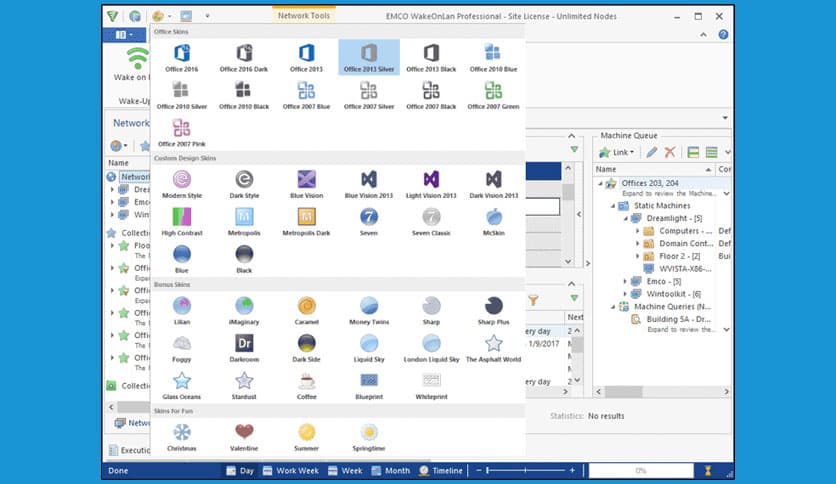Pick the Office 2013 Black skin
Image resolution: width=836 pixels, height=484 pixels.
coord(431,58)
